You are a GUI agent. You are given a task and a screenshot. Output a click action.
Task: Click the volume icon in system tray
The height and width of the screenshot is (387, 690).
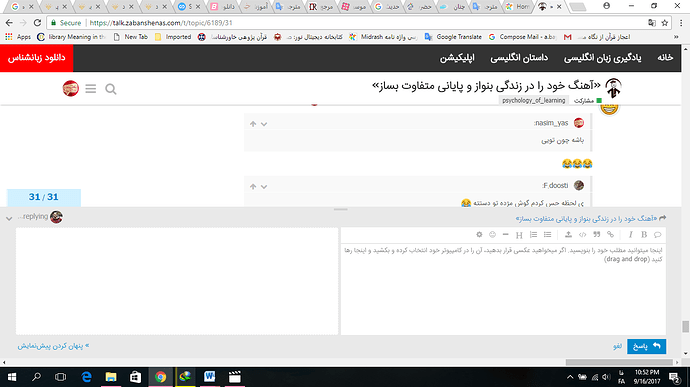point(606,377)
